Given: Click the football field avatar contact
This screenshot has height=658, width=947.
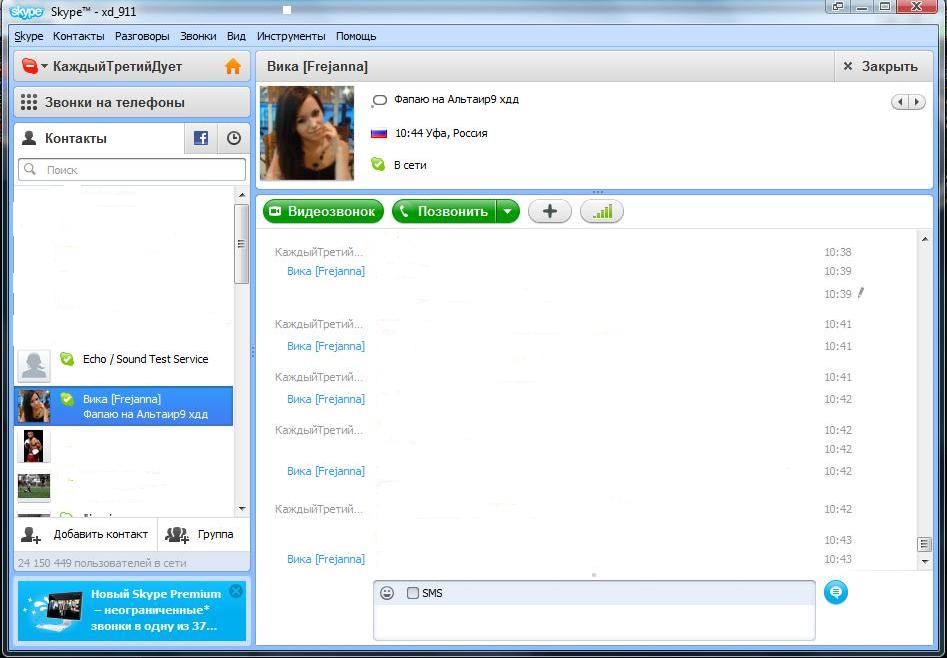Looking at the screenshot, I should pyautogui.click(x=33, y=486).
